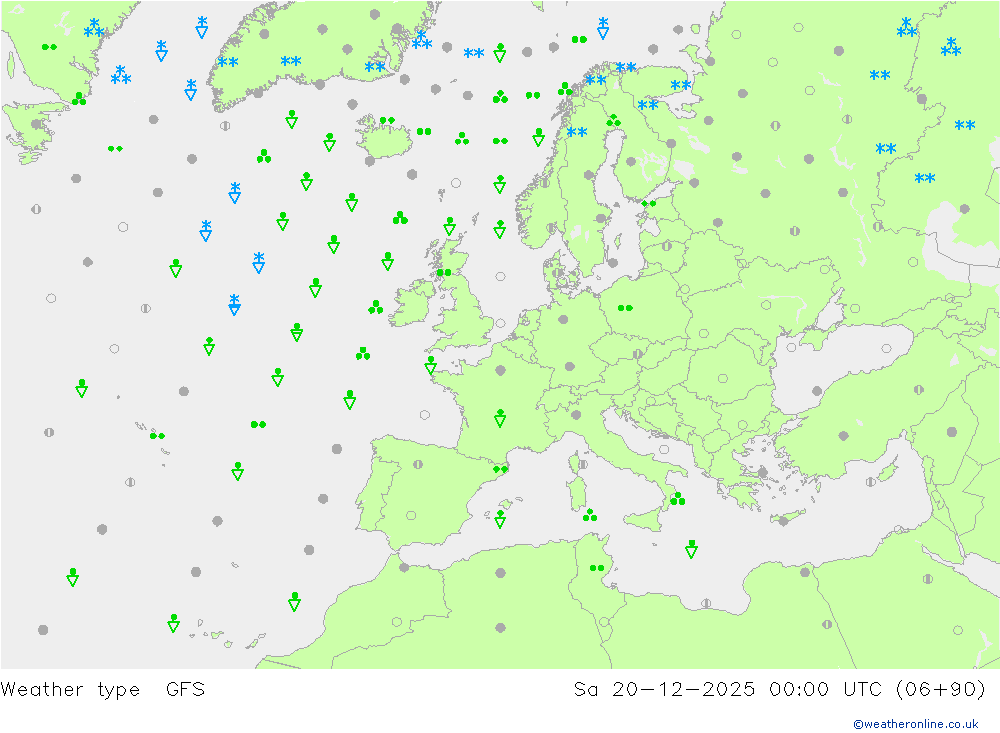Click the grey cloud dot over northern Morocco
Image resolution: width=1000 pixels, height=733 pixels.
tap(404, 567)
